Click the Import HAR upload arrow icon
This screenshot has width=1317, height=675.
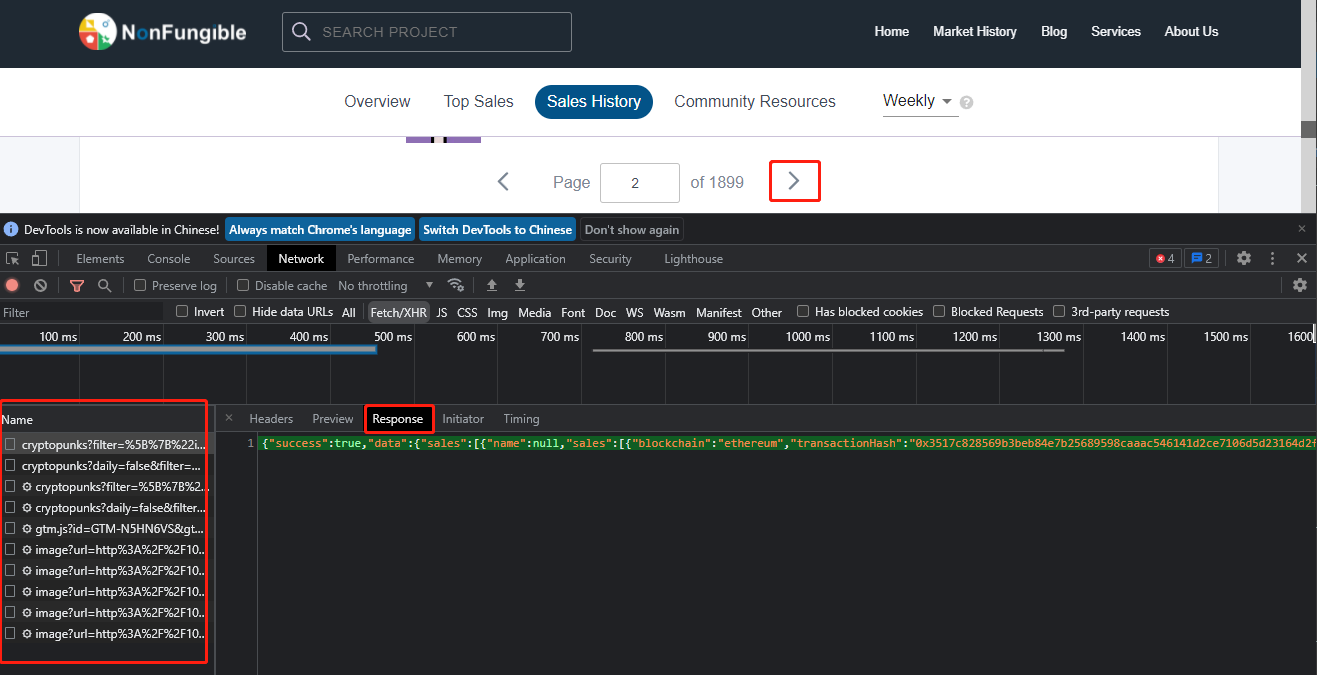tap(492, 285)
